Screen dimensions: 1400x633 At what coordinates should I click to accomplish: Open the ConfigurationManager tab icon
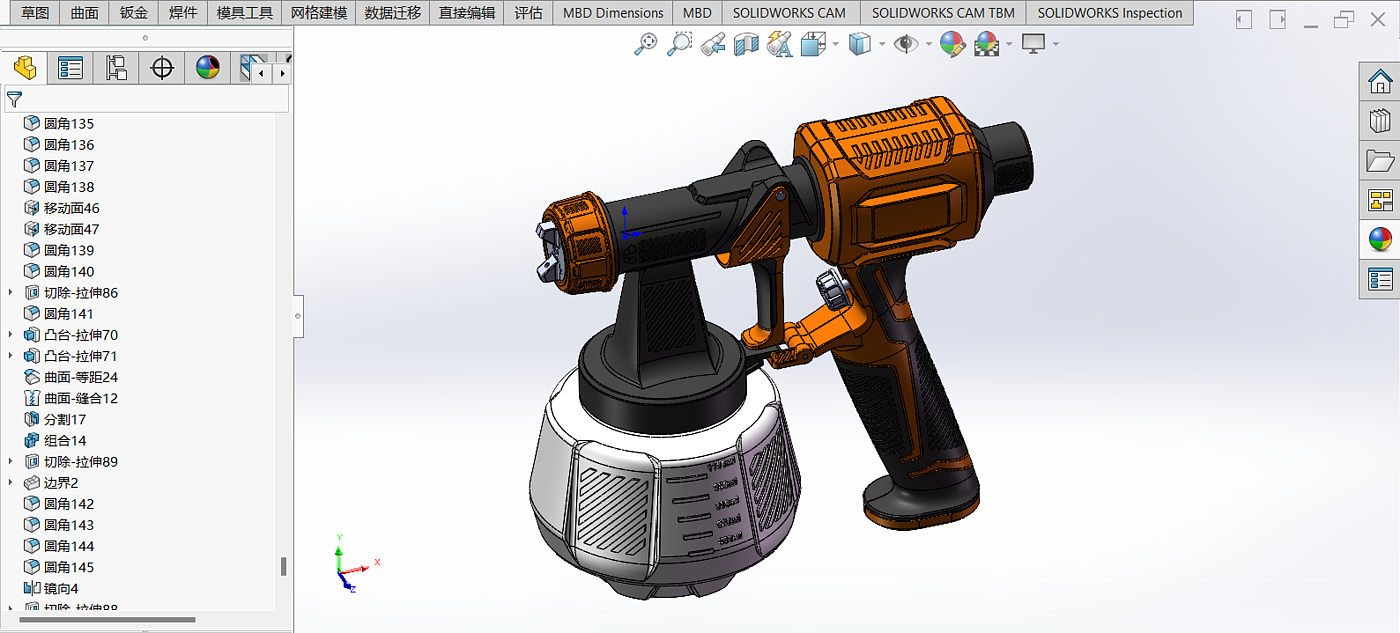pos(116,68)
